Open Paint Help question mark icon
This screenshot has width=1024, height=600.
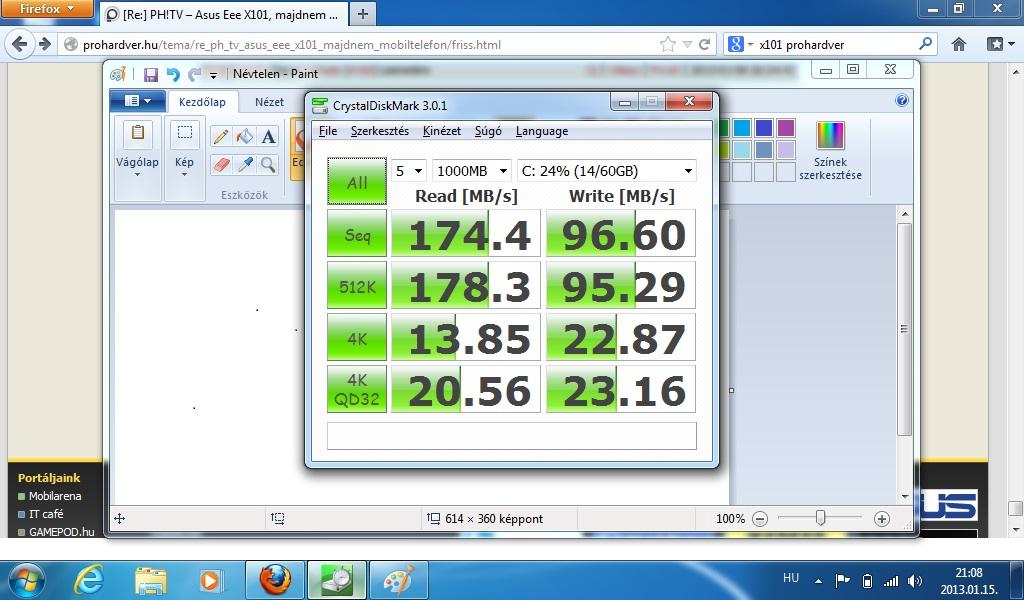[x=902, y=100]
